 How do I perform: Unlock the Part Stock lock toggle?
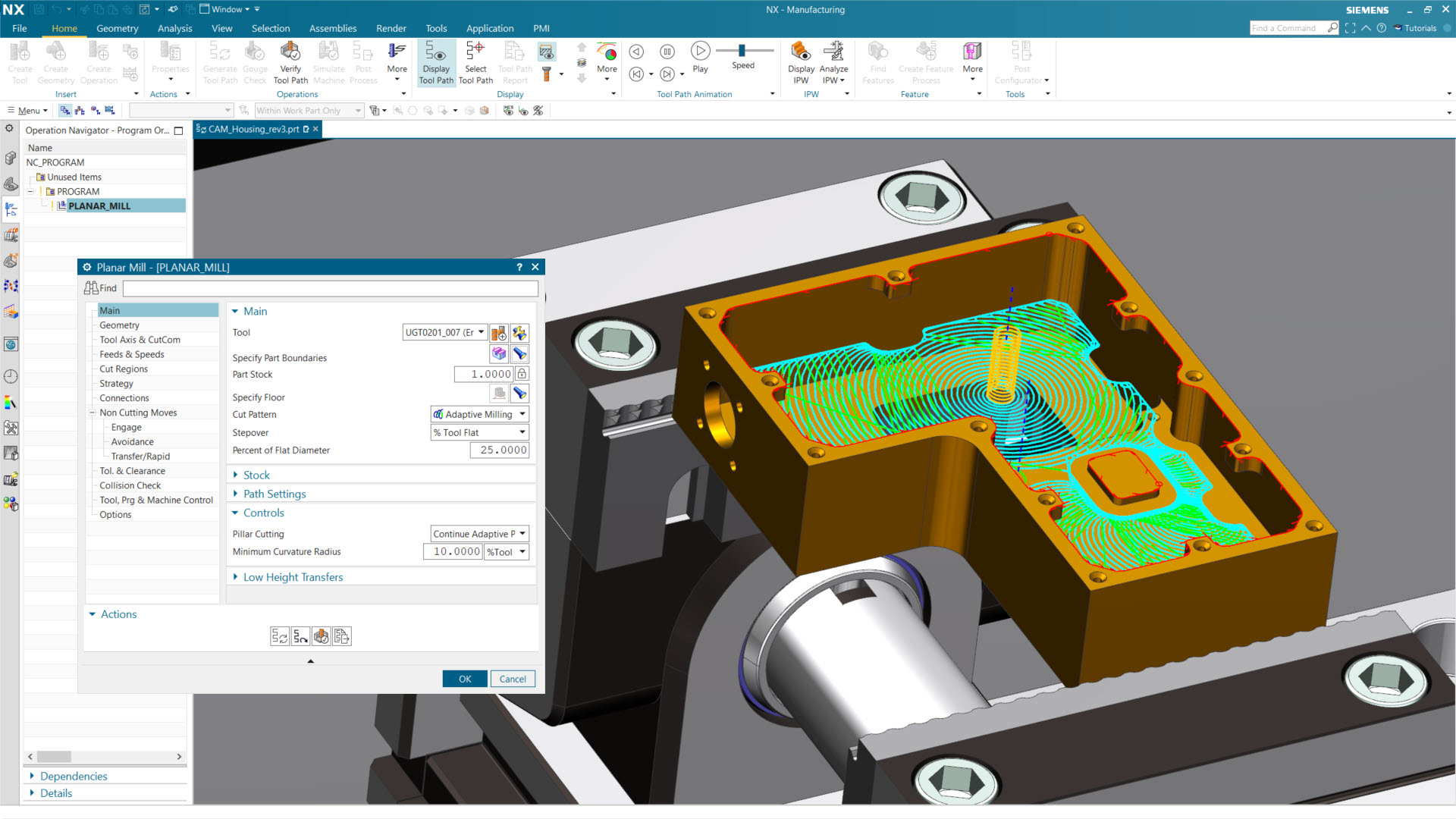point(522,374)
